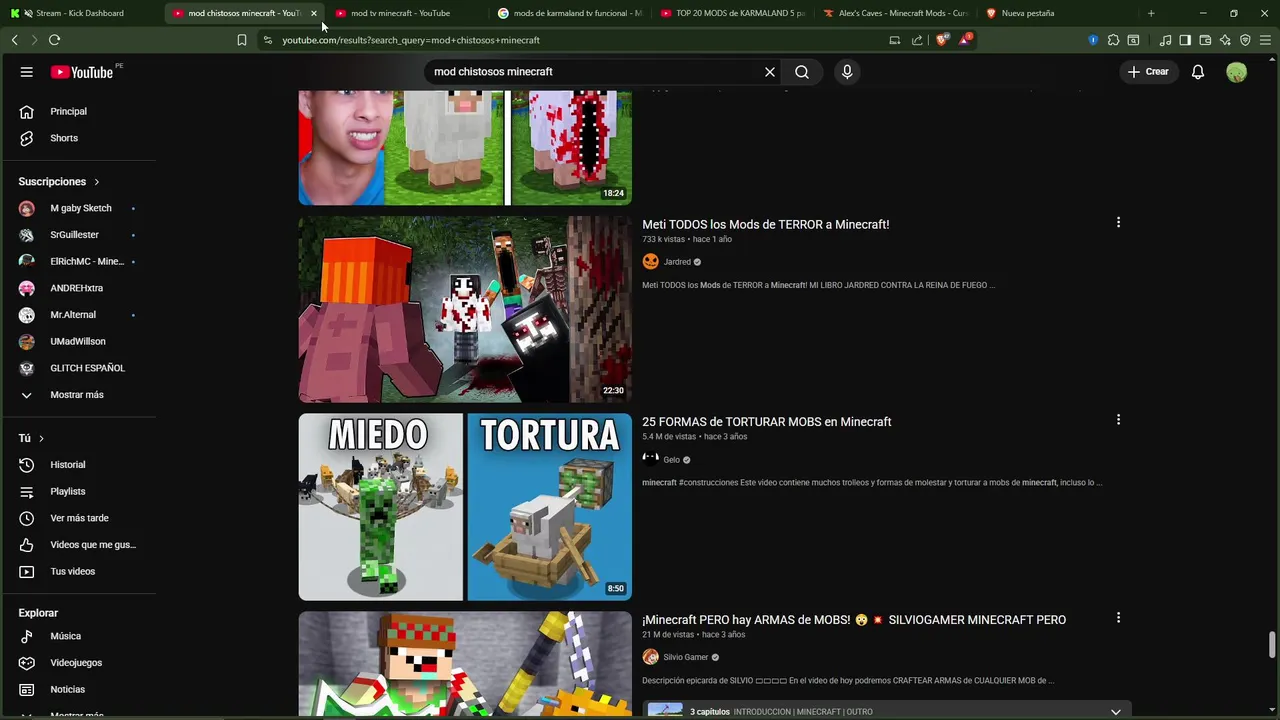Open the account avatar menu

click(1237, 72)
